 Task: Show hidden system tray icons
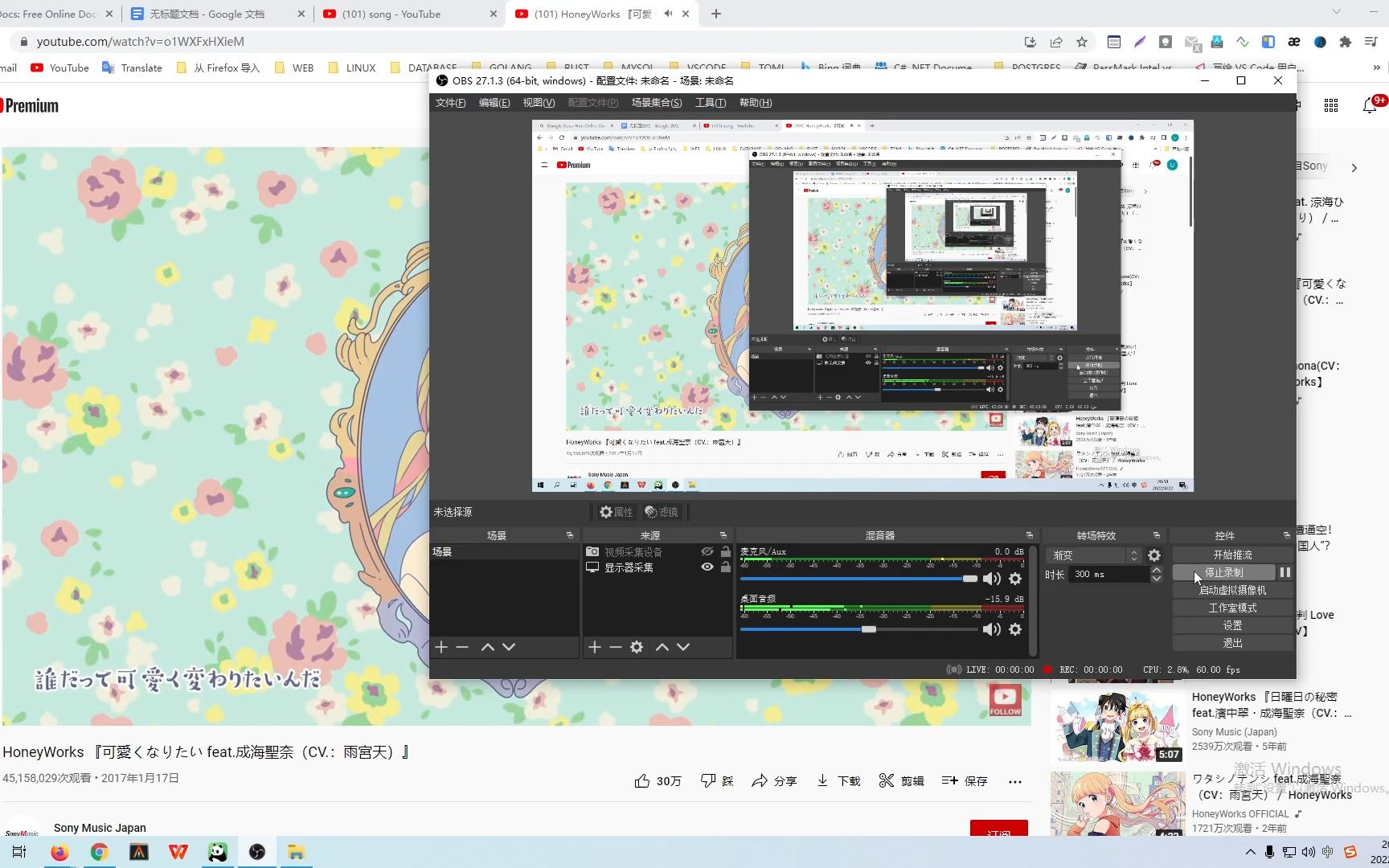[x=1250, y=852]
